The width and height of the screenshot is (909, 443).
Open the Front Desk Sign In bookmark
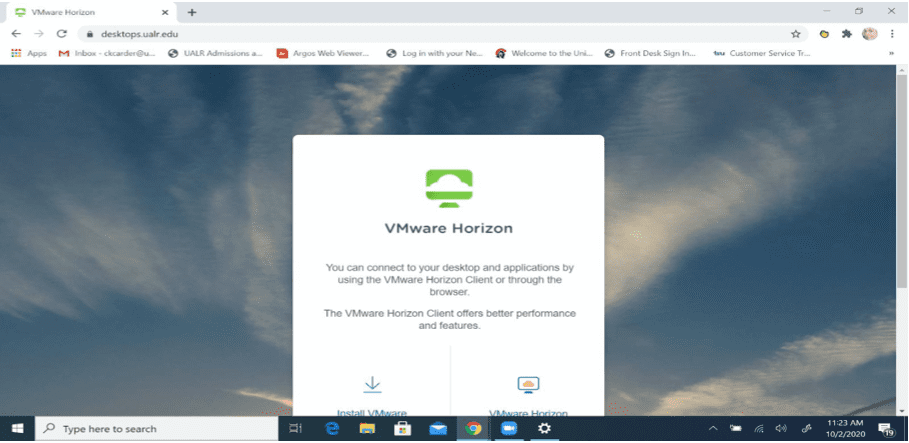pos(650,53)
